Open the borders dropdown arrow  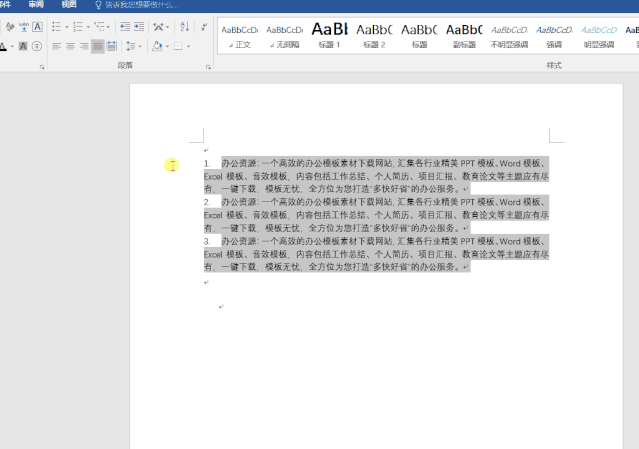click(188, 46)
